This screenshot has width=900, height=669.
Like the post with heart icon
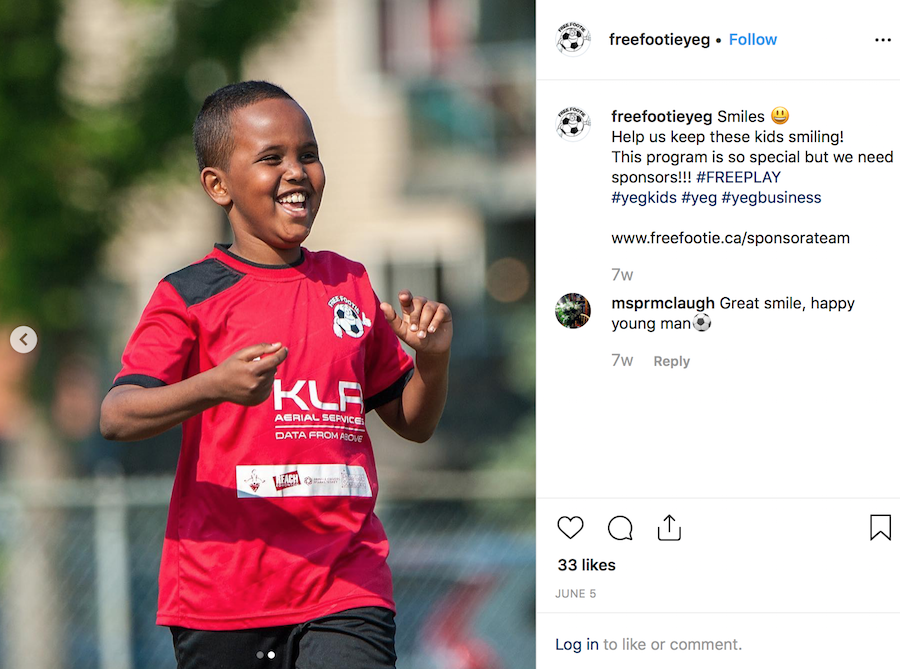click(x=570, y=528)
